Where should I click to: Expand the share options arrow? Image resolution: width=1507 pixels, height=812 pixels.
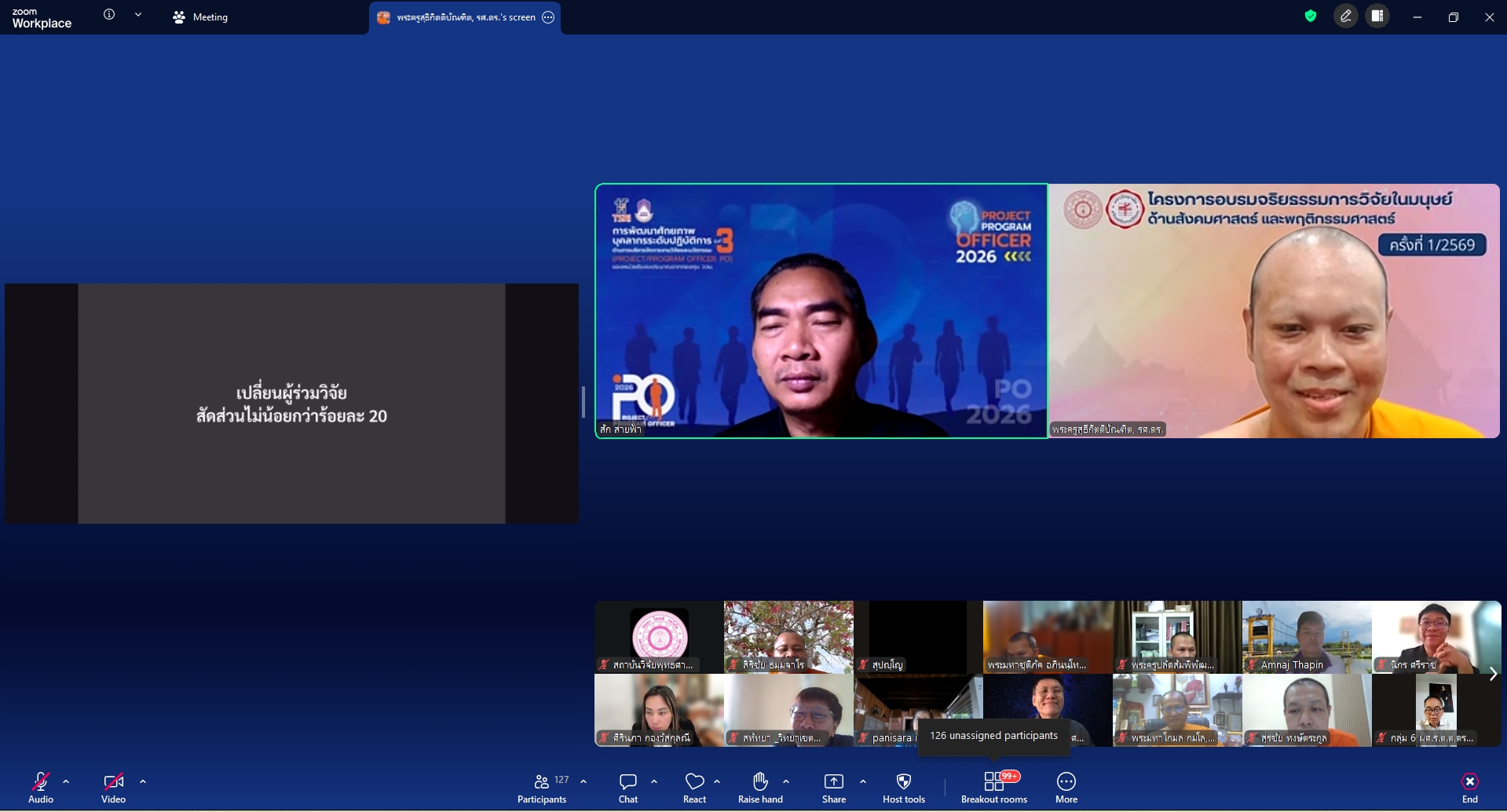coord(863,781)
